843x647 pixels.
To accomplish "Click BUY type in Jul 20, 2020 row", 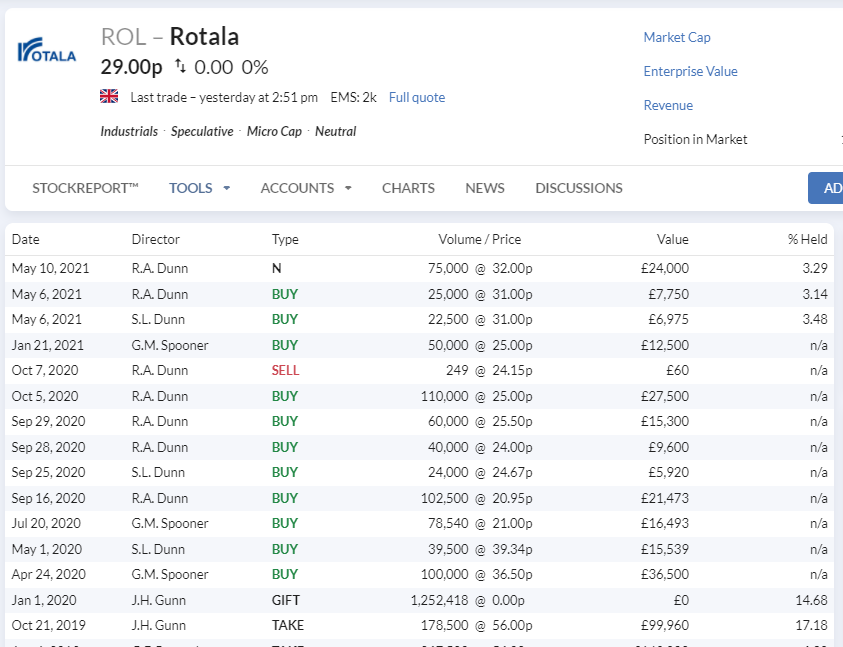I will click(x=285, y=523).
